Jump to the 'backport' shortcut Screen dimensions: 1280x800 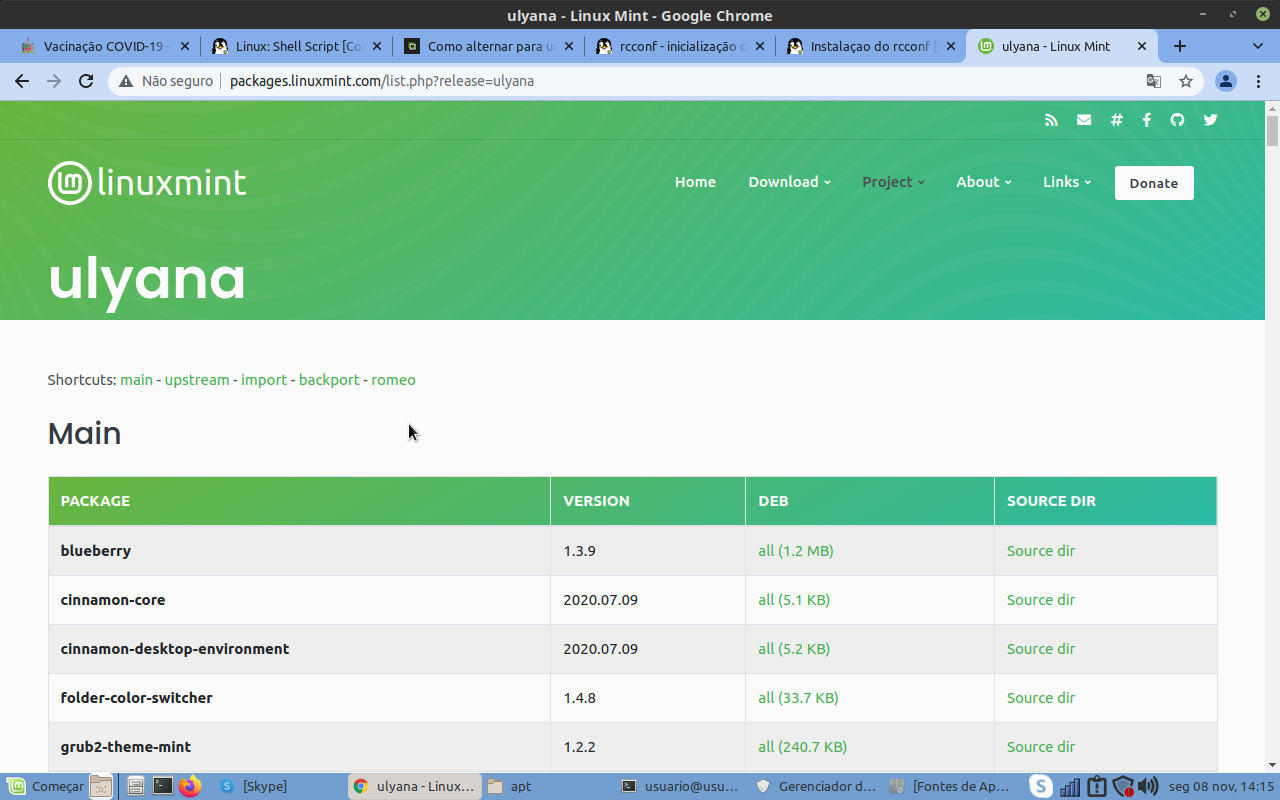[329, 380]
